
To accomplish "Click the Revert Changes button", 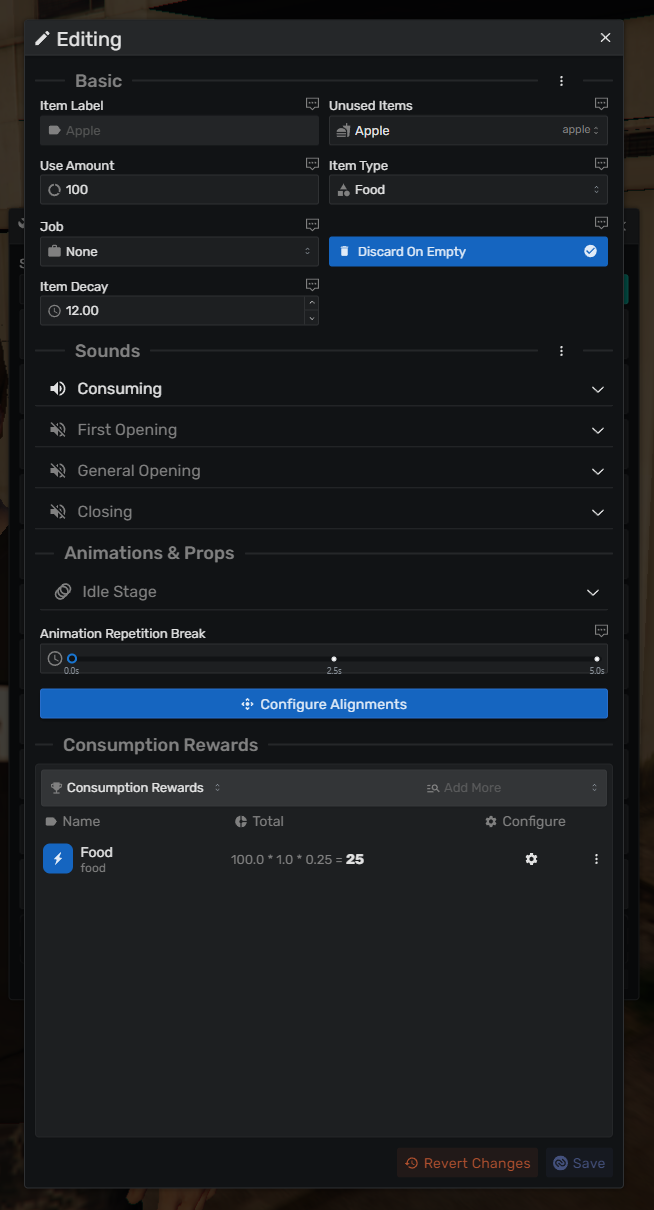I will pyautogui.click(x=467, y=1163).
